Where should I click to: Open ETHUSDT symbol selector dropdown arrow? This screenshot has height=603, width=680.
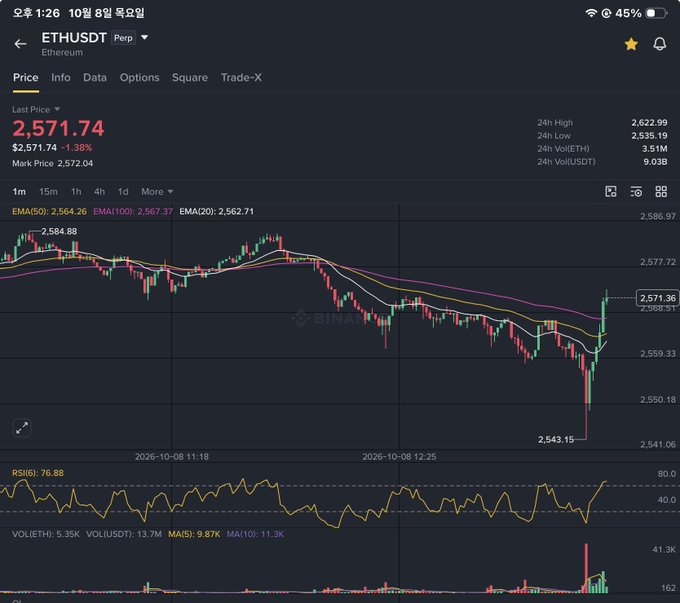144,38
